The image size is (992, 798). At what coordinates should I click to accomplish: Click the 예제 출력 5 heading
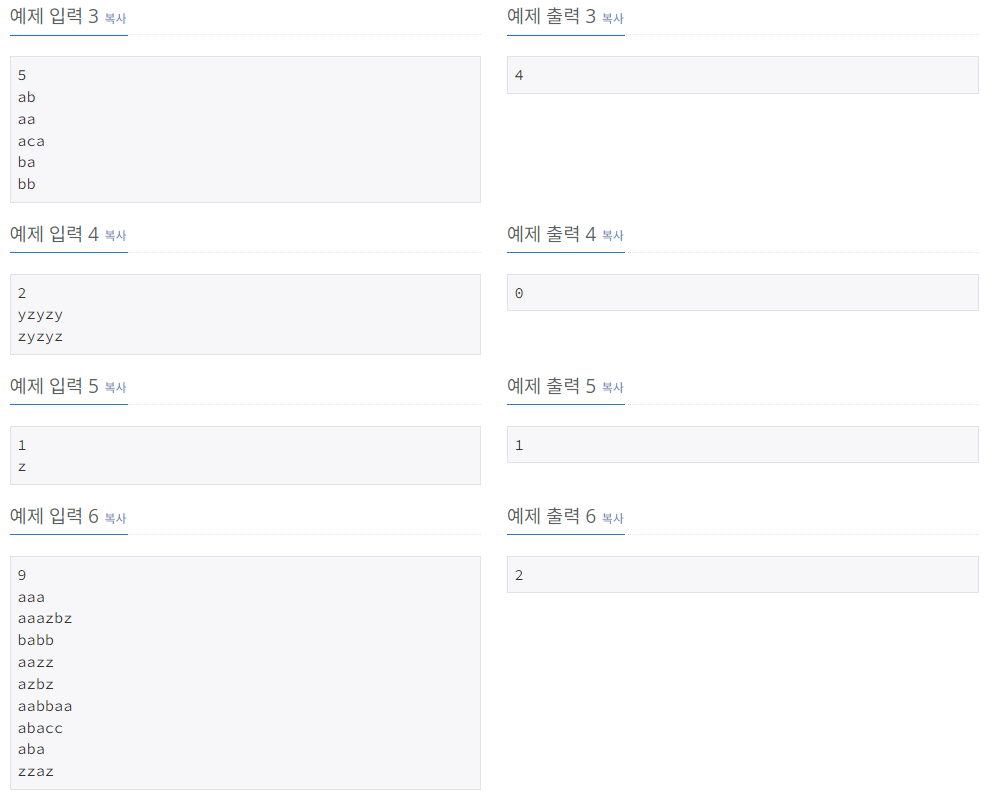552,386
